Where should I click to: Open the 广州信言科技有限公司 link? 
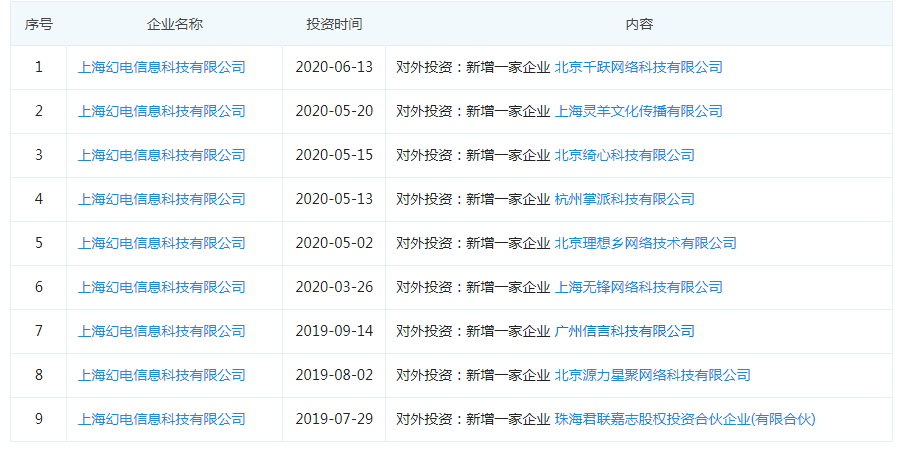pyautogui.click(x=624, y=331)
